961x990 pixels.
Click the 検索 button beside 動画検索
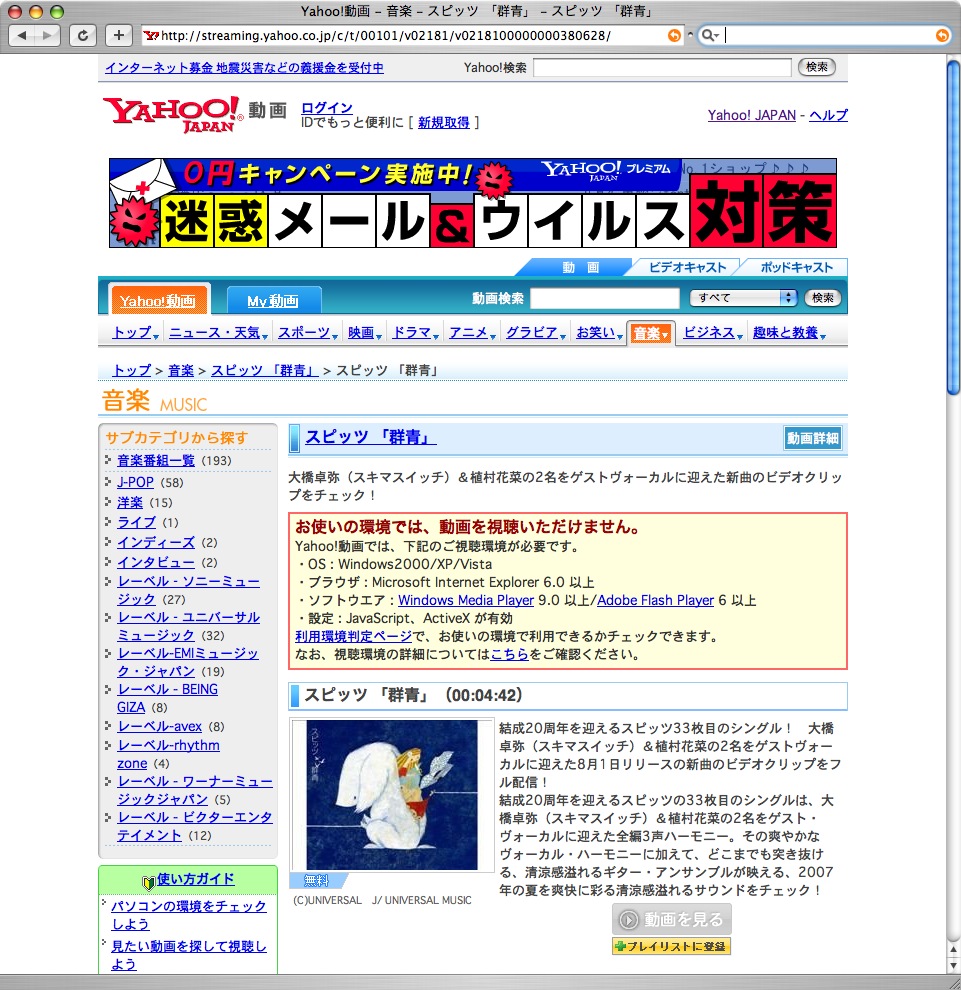[822, 297]
